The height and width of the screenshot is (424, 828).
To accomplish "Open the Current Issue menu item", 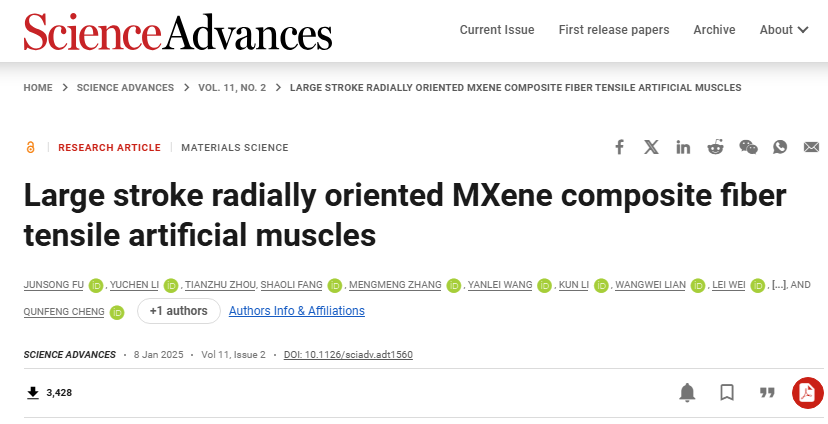I will (x=497, y=30).
